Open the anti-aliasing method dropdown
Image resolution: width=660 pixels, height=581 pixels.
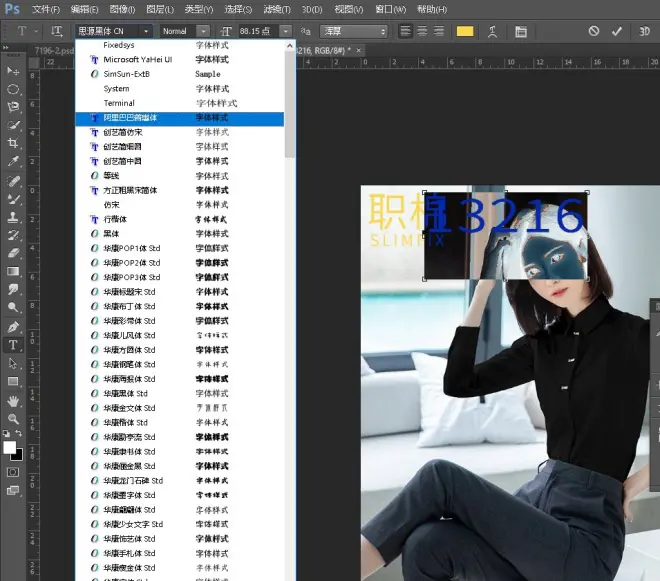coord(353,31)
